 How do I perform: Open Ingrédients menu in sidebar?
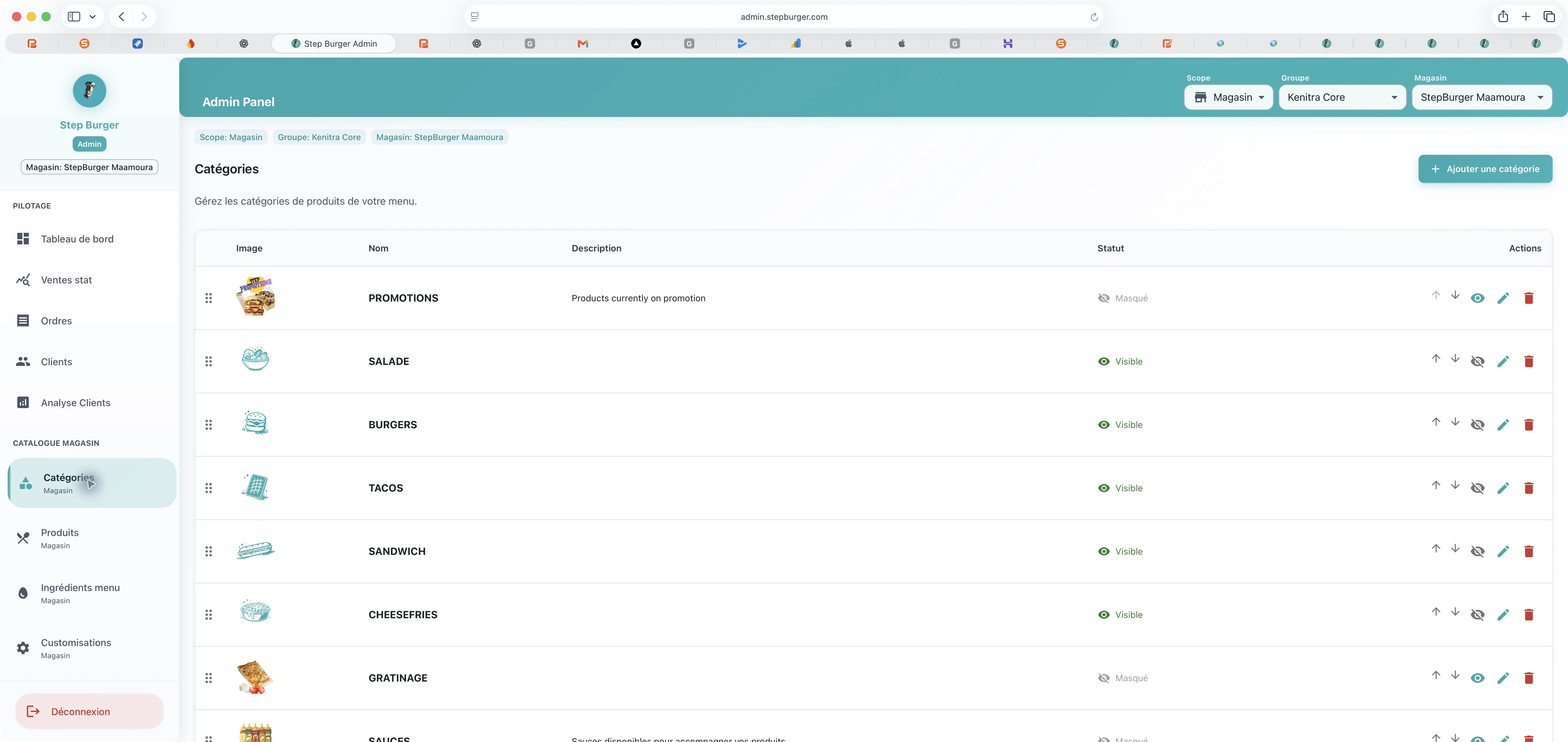90,594
